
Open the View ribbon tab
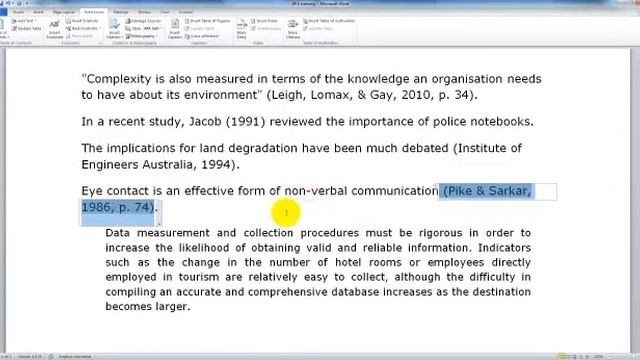point(164,12)
